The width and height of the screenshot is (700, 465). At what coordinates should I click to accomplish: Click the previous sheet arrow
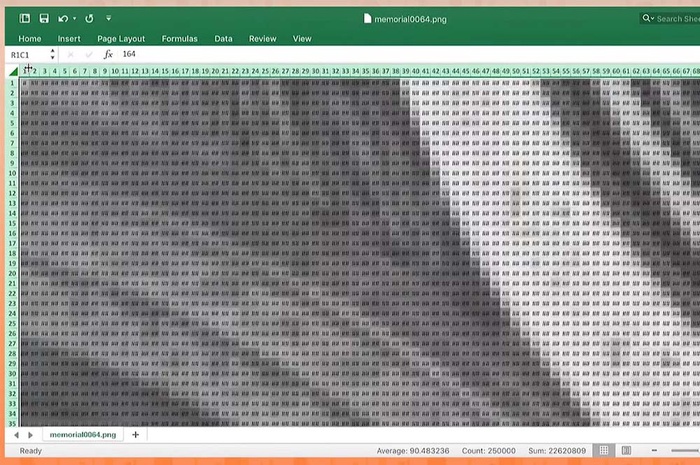(17, 435)
